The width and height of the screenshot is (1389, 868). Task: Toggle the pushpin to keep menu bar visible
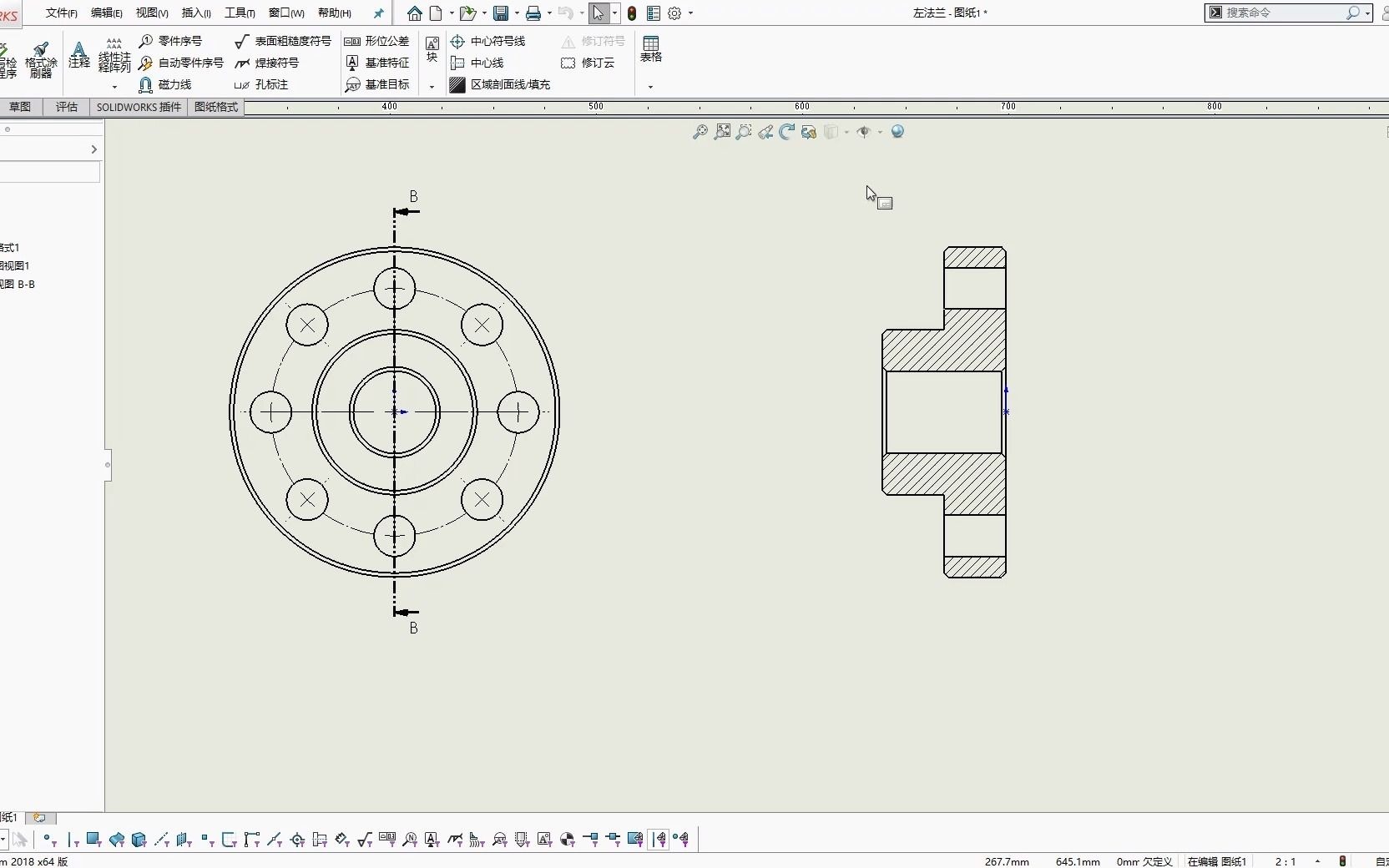[378, 13]
